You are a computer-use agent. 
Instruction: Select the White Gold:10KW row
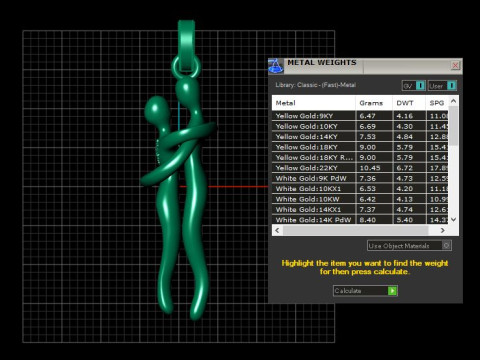tap(360, 199)
